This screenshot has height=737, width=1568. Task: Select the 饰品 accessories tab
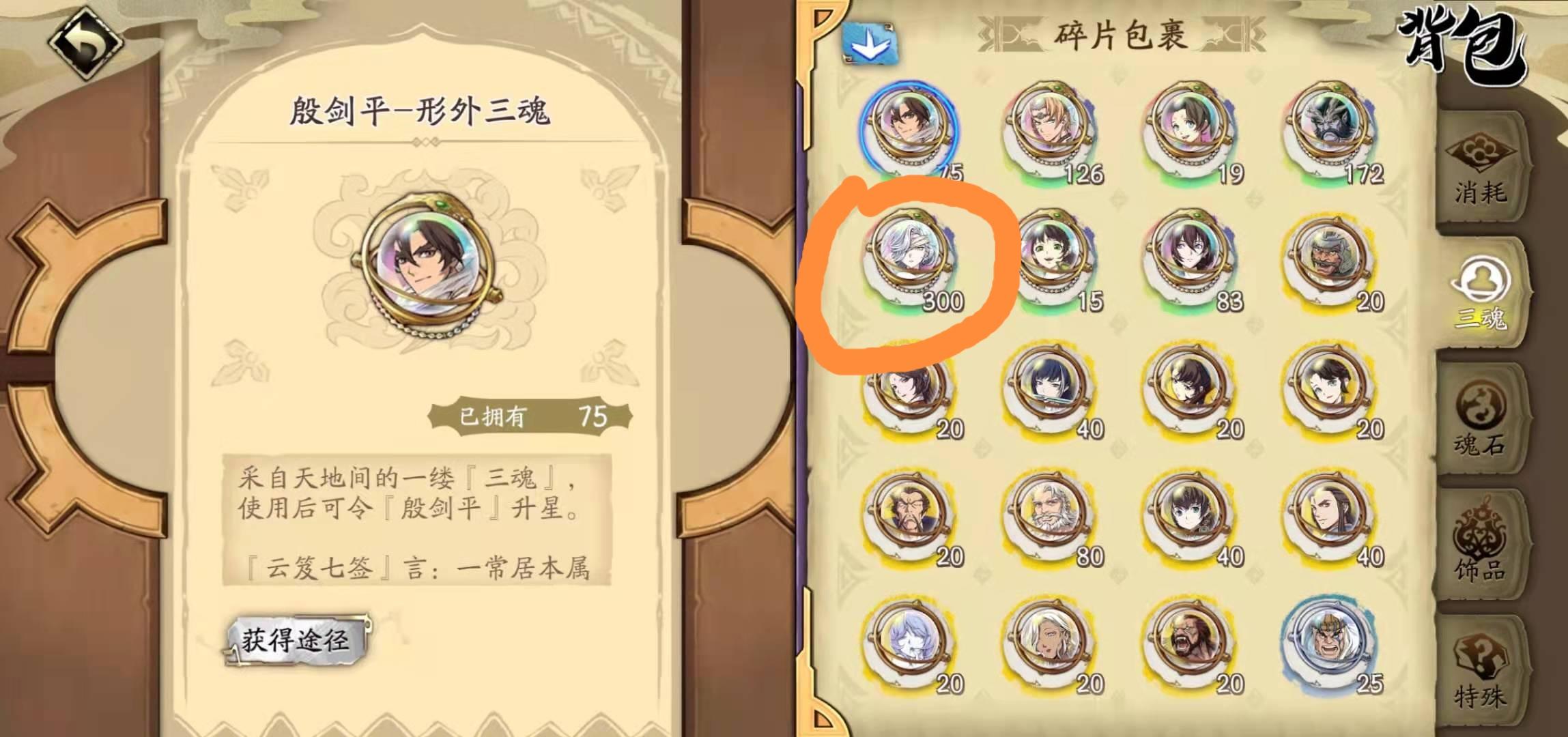coord(1480,546)
